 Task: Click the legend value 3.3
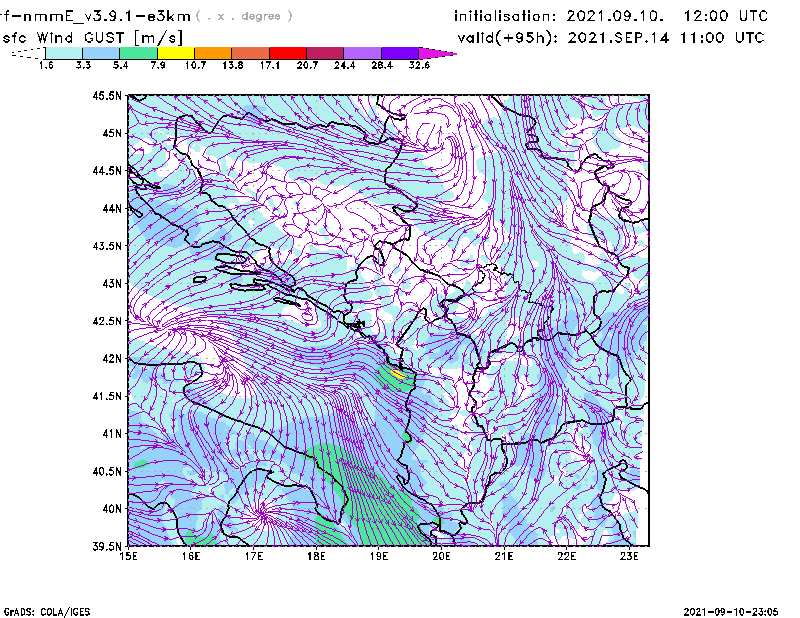point(83,65)
